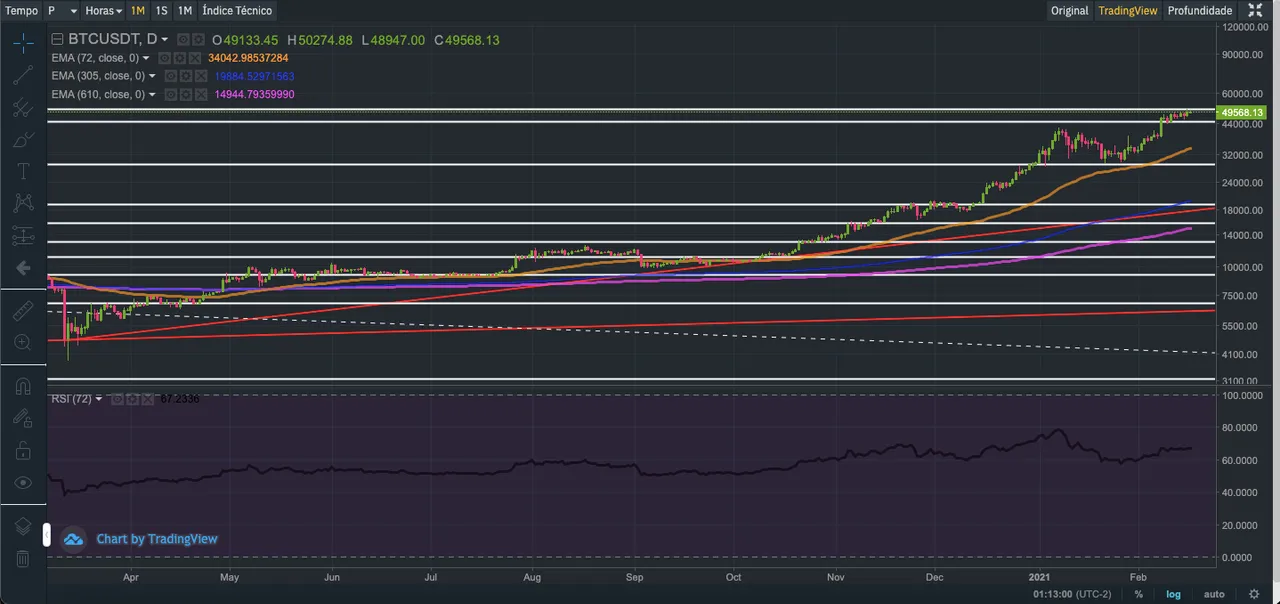Screen dimensions: 1280x604
Task: Open the chart patterns tool
Action: pos(23,204)
